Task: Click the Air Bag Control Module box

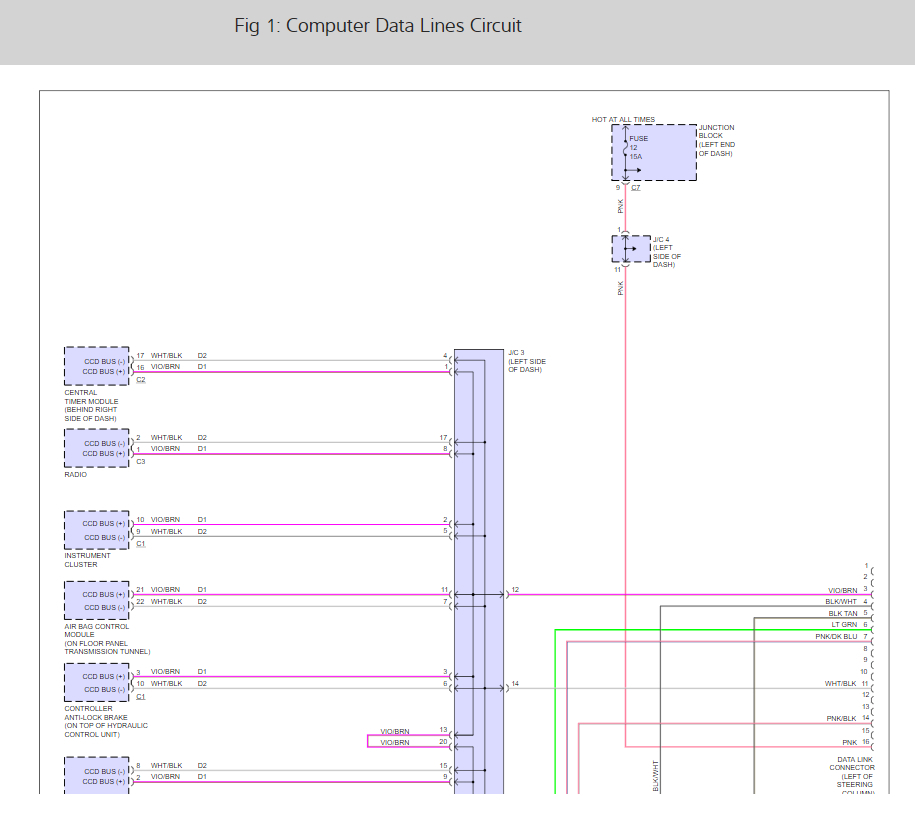Action: [97, 601]
